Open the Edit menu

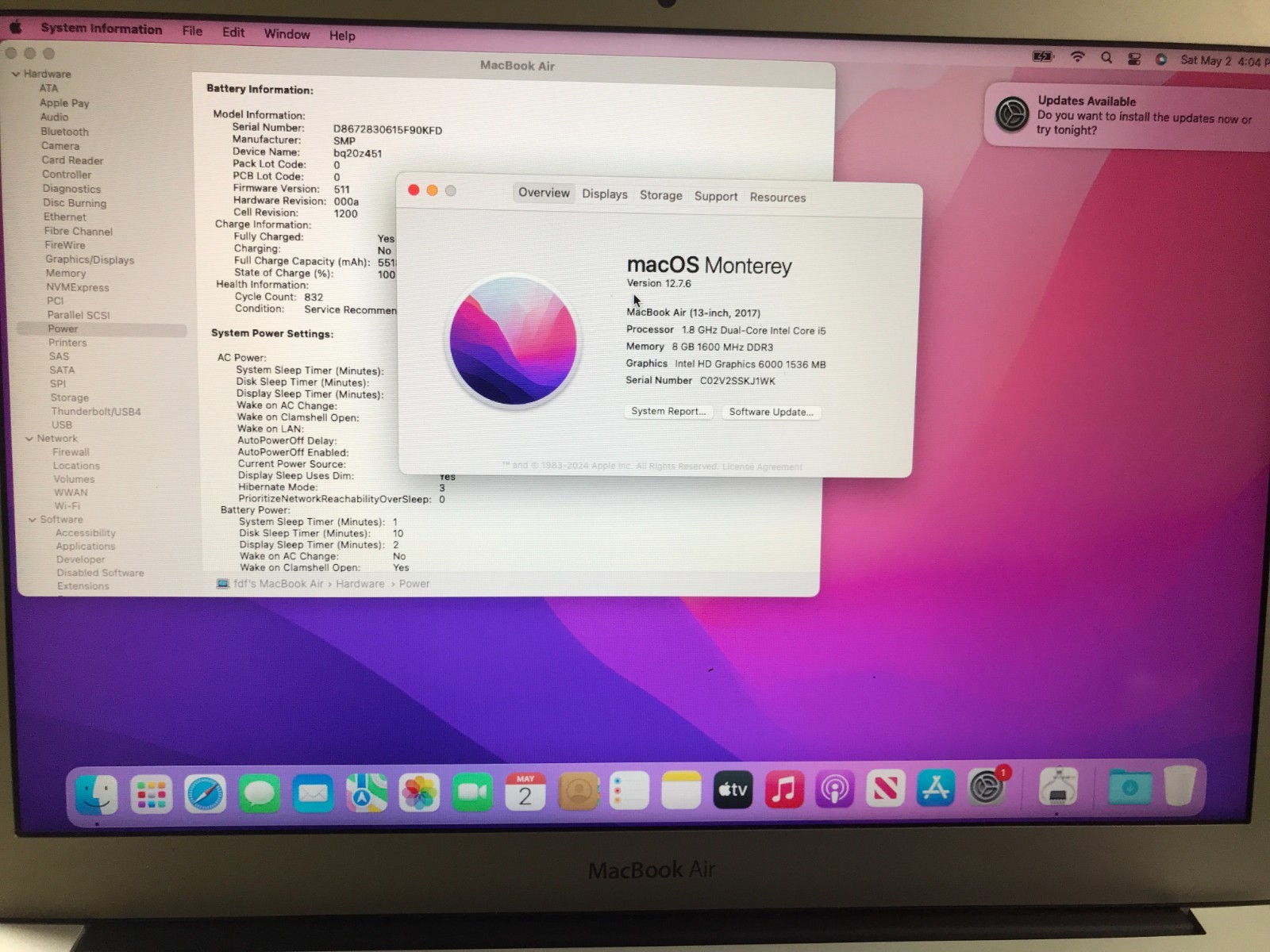[233, 33]
